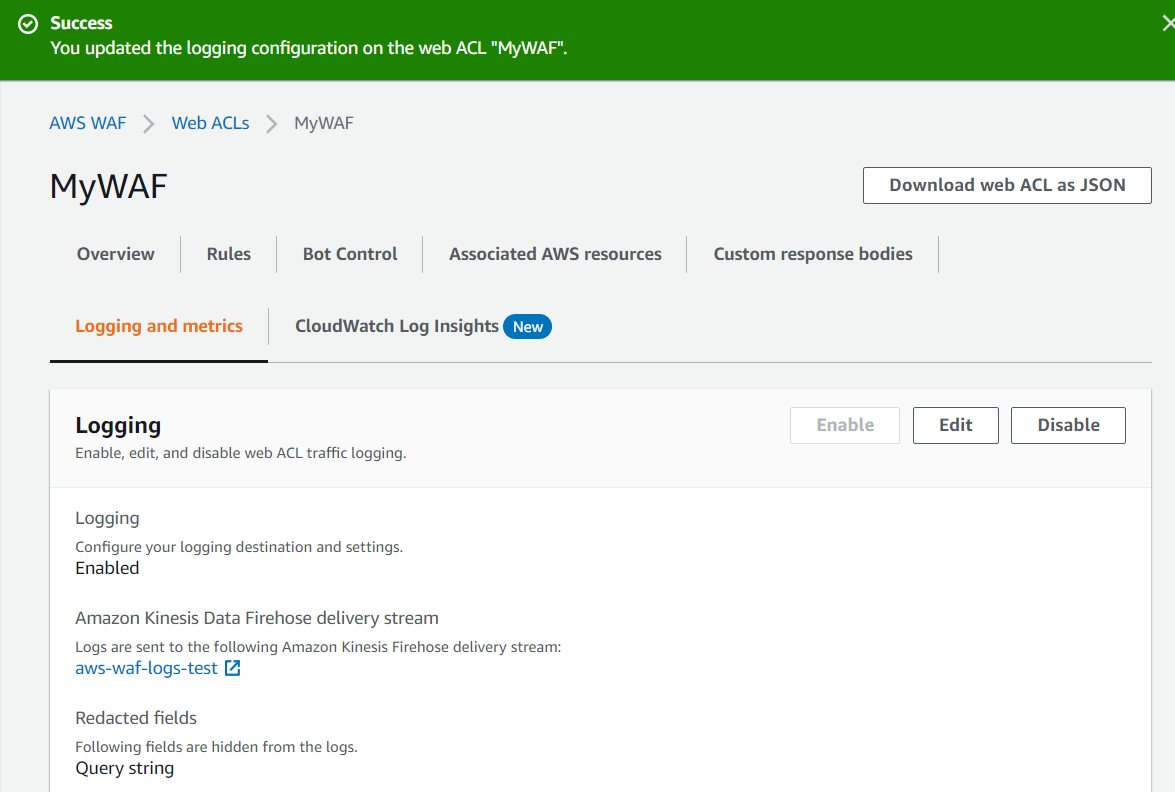Click the New badge on CloudWatch tab
The image size is (1175, 792).
pyautogui.click(x=528, y=327)
